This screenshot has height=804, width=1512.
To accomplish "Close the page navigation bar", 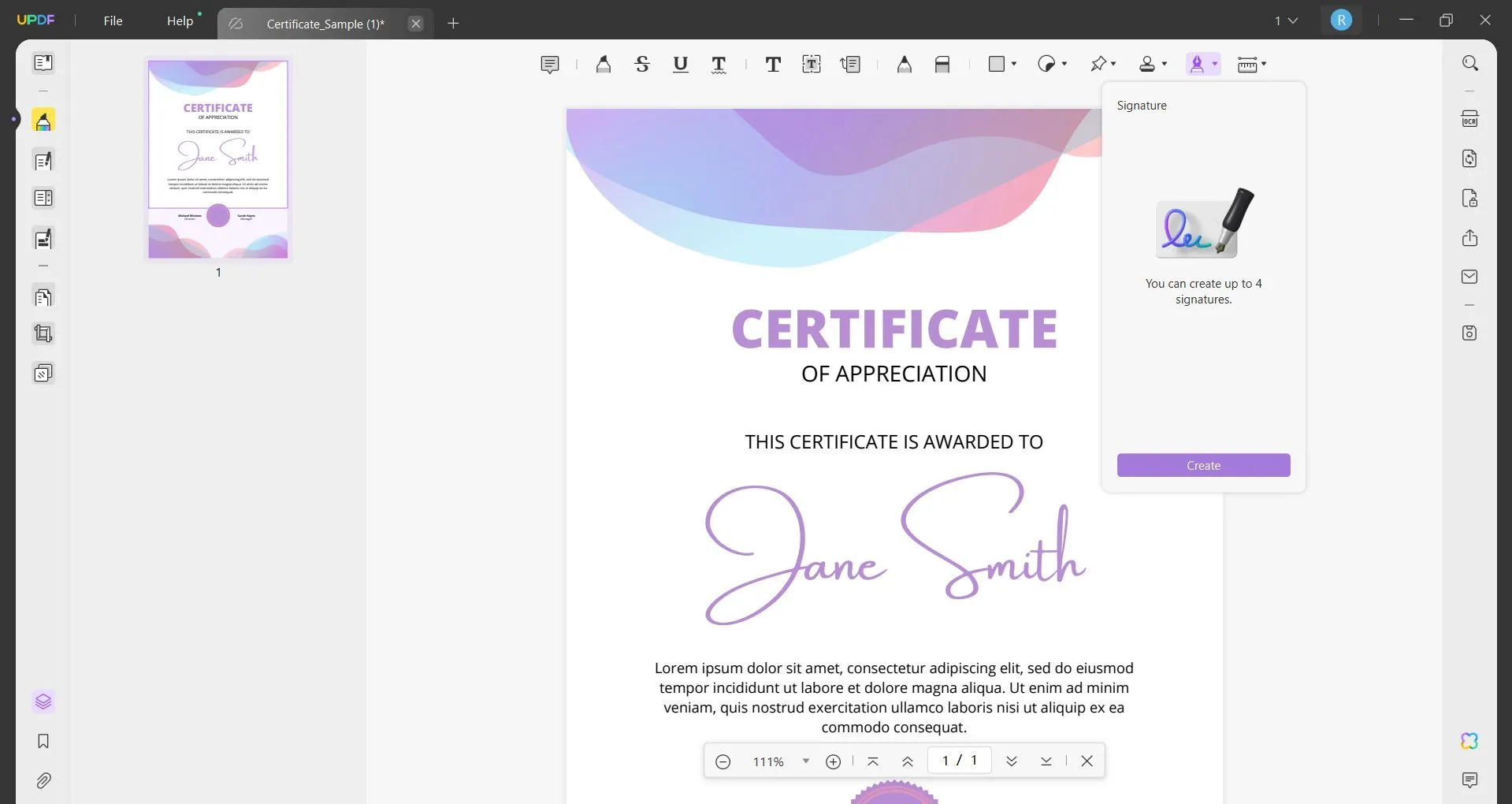I will [1087, 761].
